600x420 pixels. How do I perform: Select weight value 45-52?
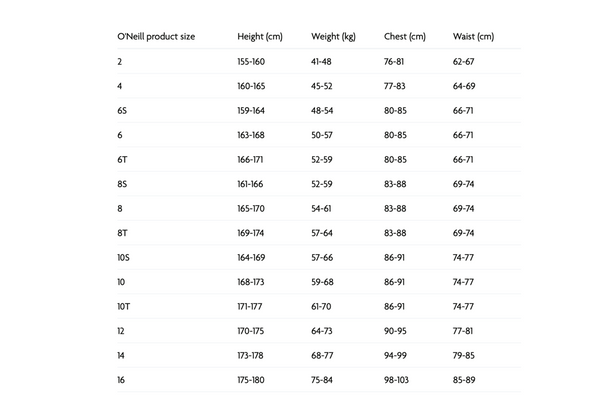(x=321, y=86)
